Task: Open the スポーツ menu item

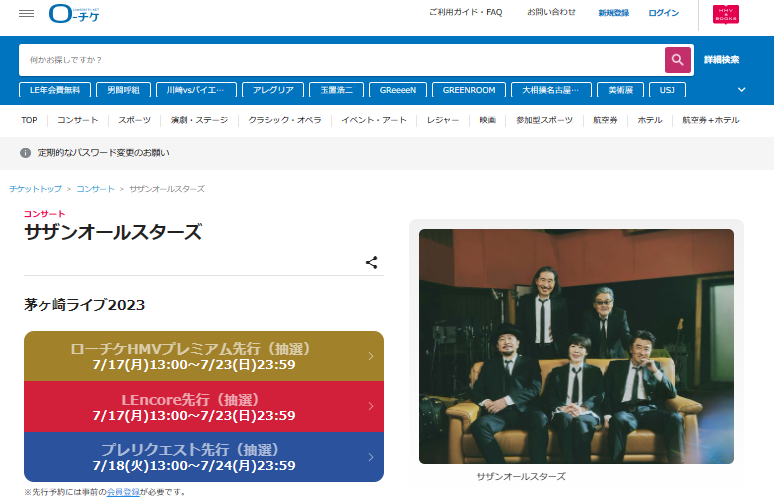Action: pos(134,120)
